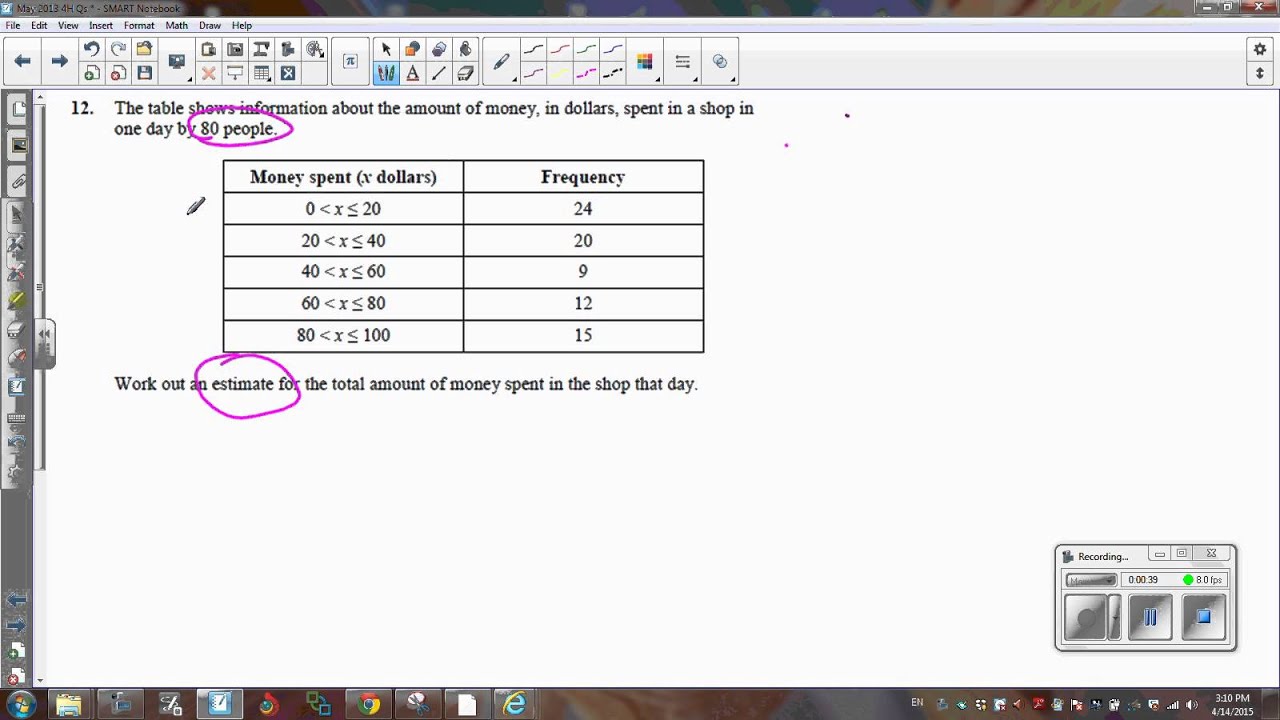Open the View menu
1280x720 pixels.
(68, 25)
